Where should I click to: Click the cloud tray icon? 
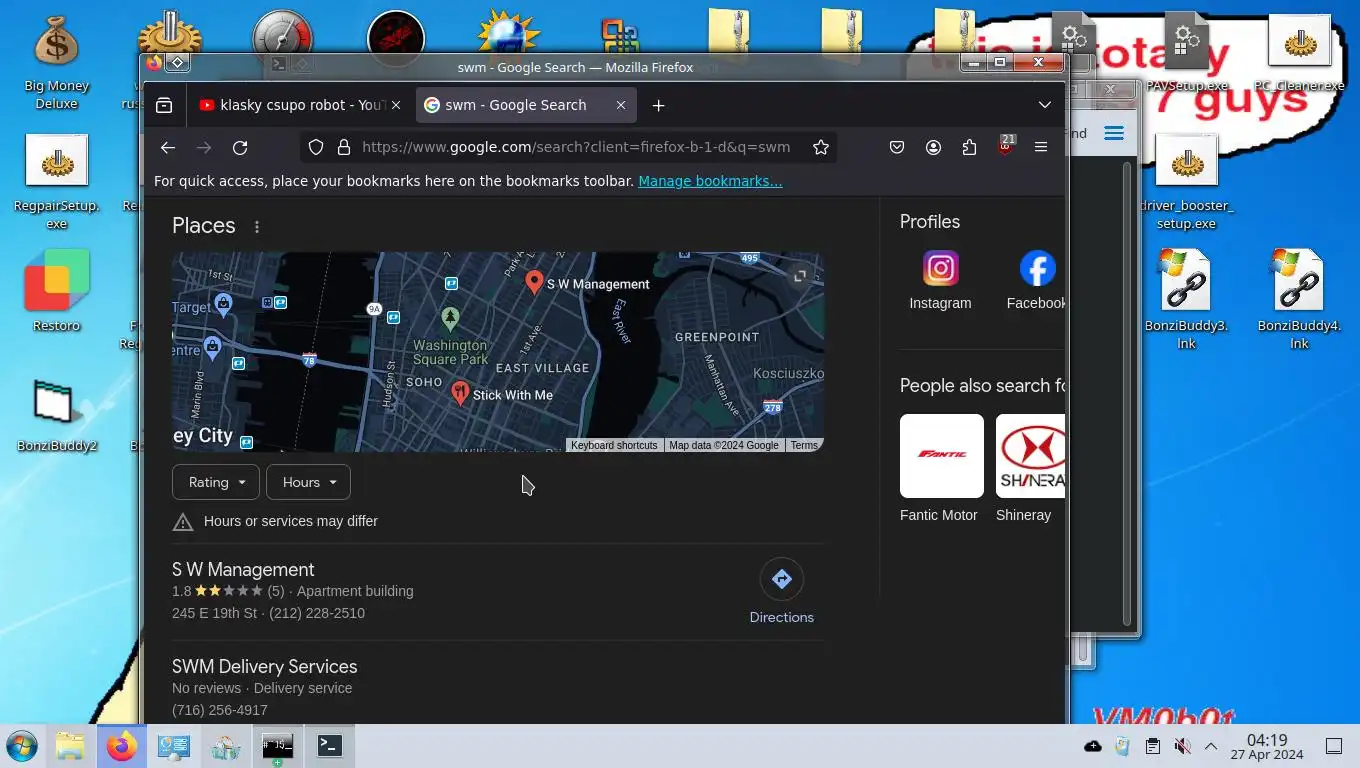1093,746
